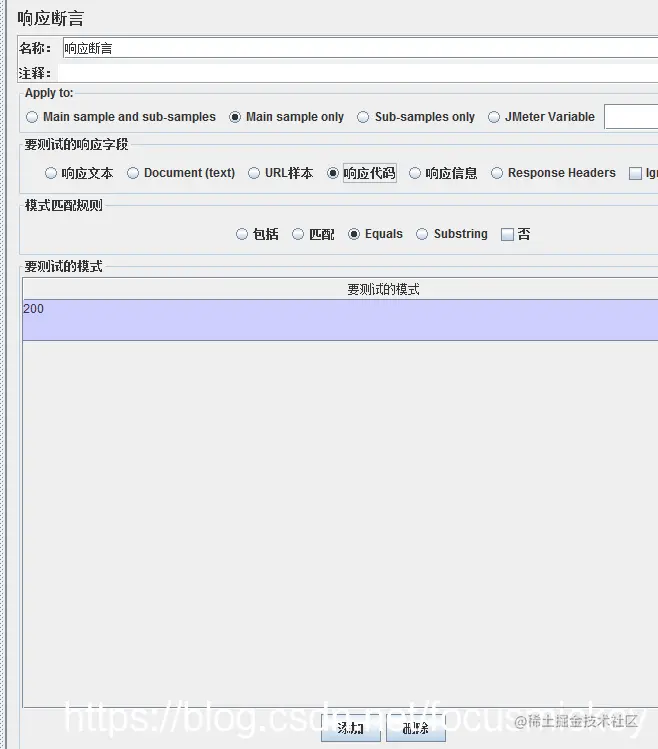Focus the 注释 comment field

(x=358, y=73)
